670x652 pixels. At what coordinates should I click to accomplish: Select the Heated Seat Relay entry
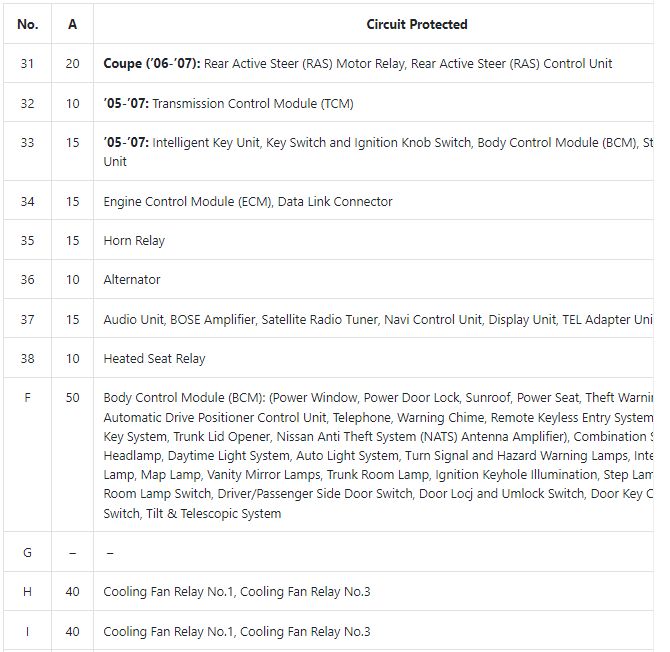tap(154, 358)
